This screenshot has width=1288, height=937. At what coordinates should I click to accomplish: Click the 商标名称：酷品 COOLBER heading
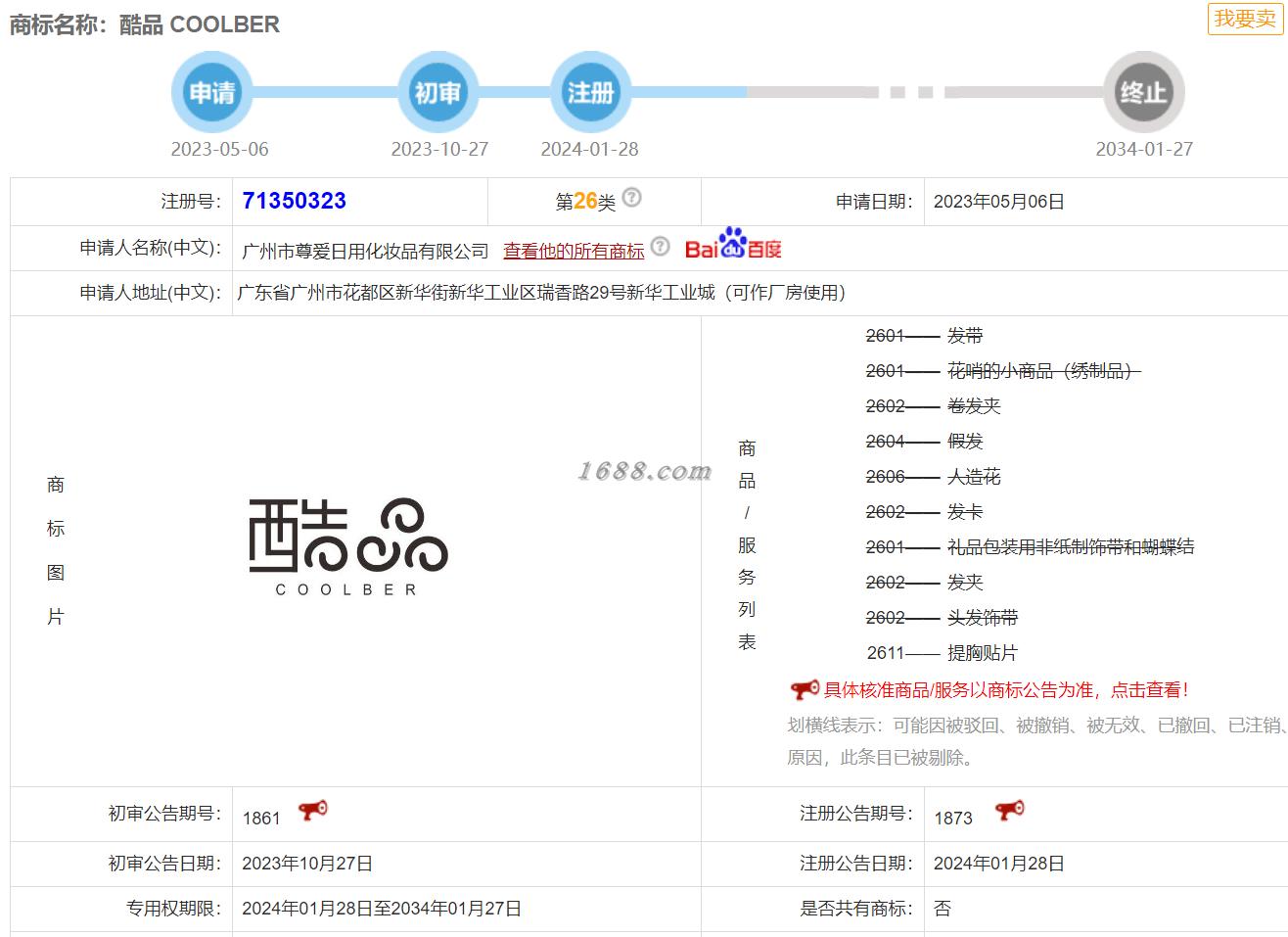tap(145, 24)
